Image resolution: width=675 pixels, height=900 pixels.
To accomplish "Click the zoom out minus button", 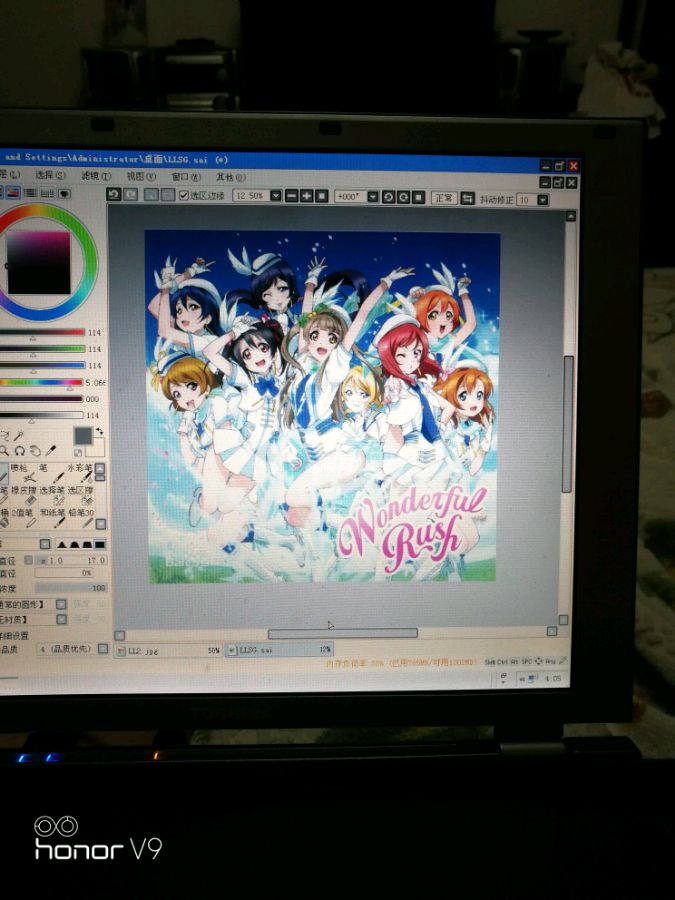I will click(292, 196).
